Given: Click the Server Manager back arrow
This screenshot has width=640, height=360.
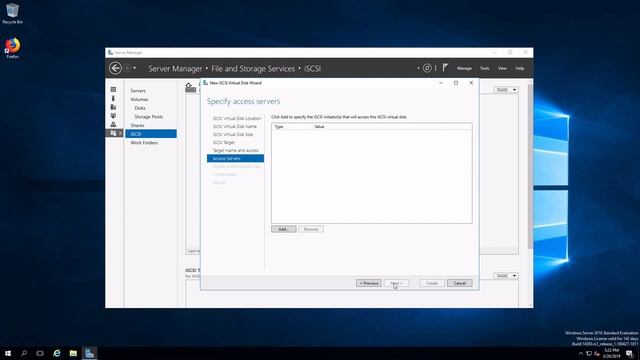Looking at the screenshot, I should coord(115,68).
